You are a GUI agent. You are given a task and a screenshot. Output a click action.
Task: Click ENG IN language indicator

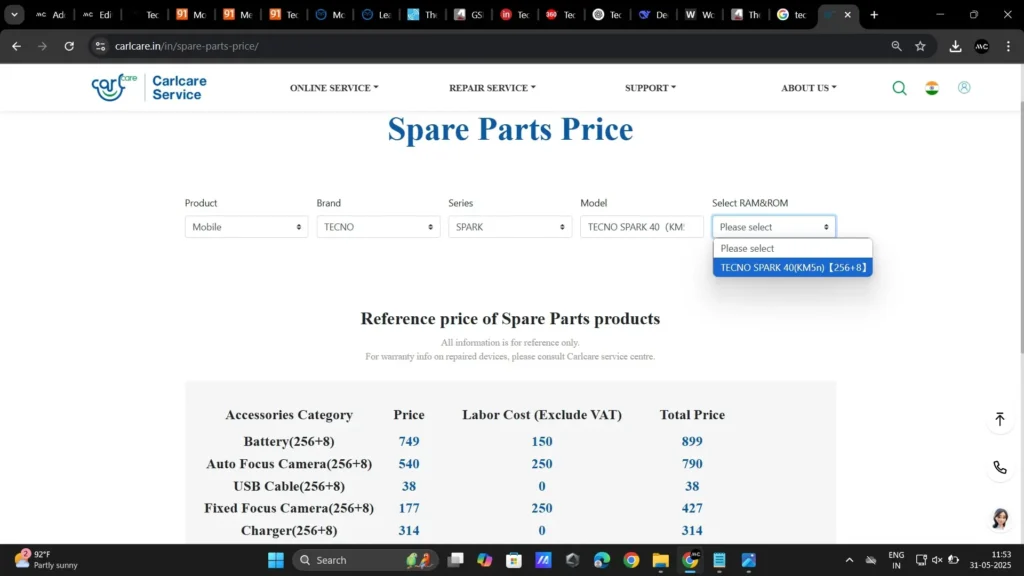(896, 560)
